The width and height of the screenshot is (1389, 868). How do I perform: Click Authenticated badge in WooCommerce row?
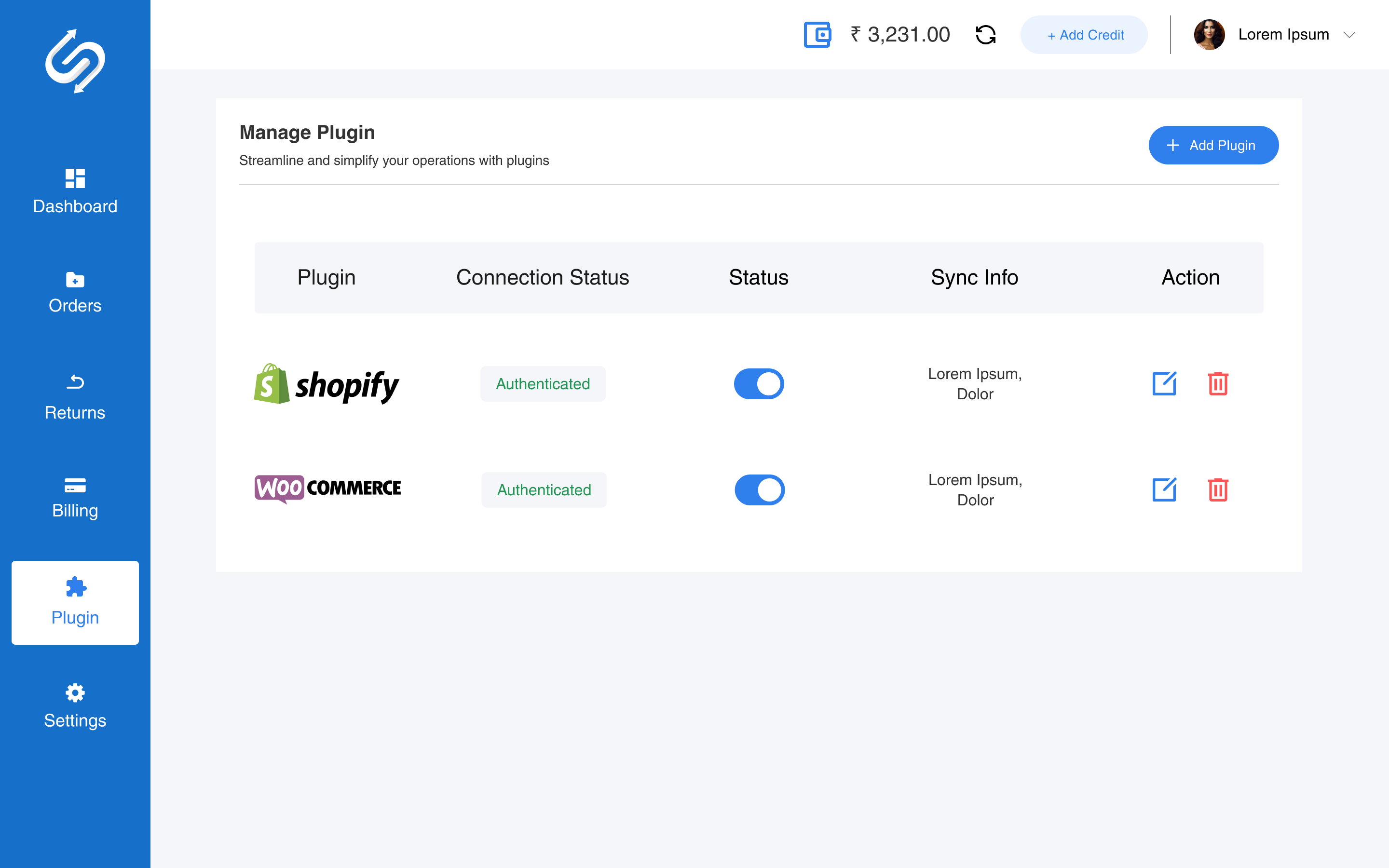point(544,489)
